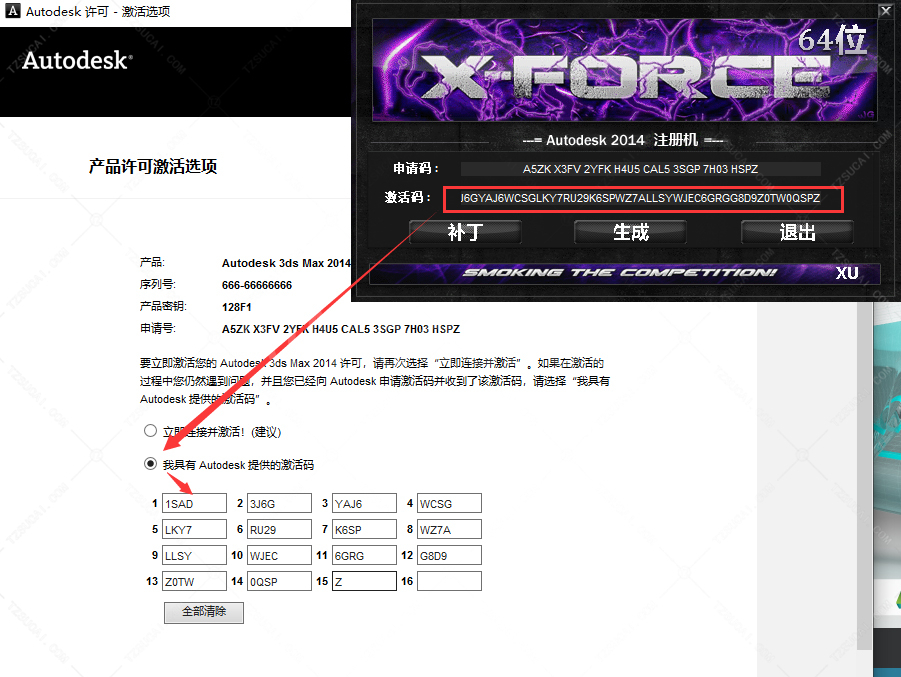This screenshot has height=677, width=901.
Task: Click the product key value '128F1'
Action: coord(237,307)
